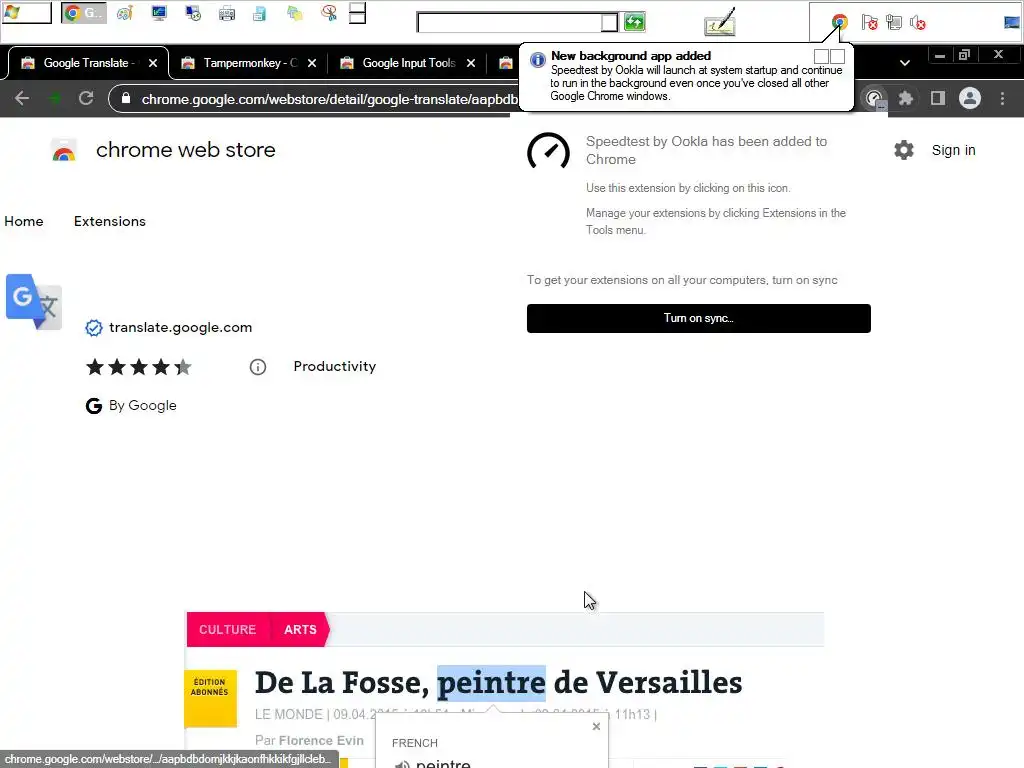Open the Paint shortcut in the taskbar
The width and height of the screenshot is (1024, 768).
pyautogui.click(x=125, y=12)
